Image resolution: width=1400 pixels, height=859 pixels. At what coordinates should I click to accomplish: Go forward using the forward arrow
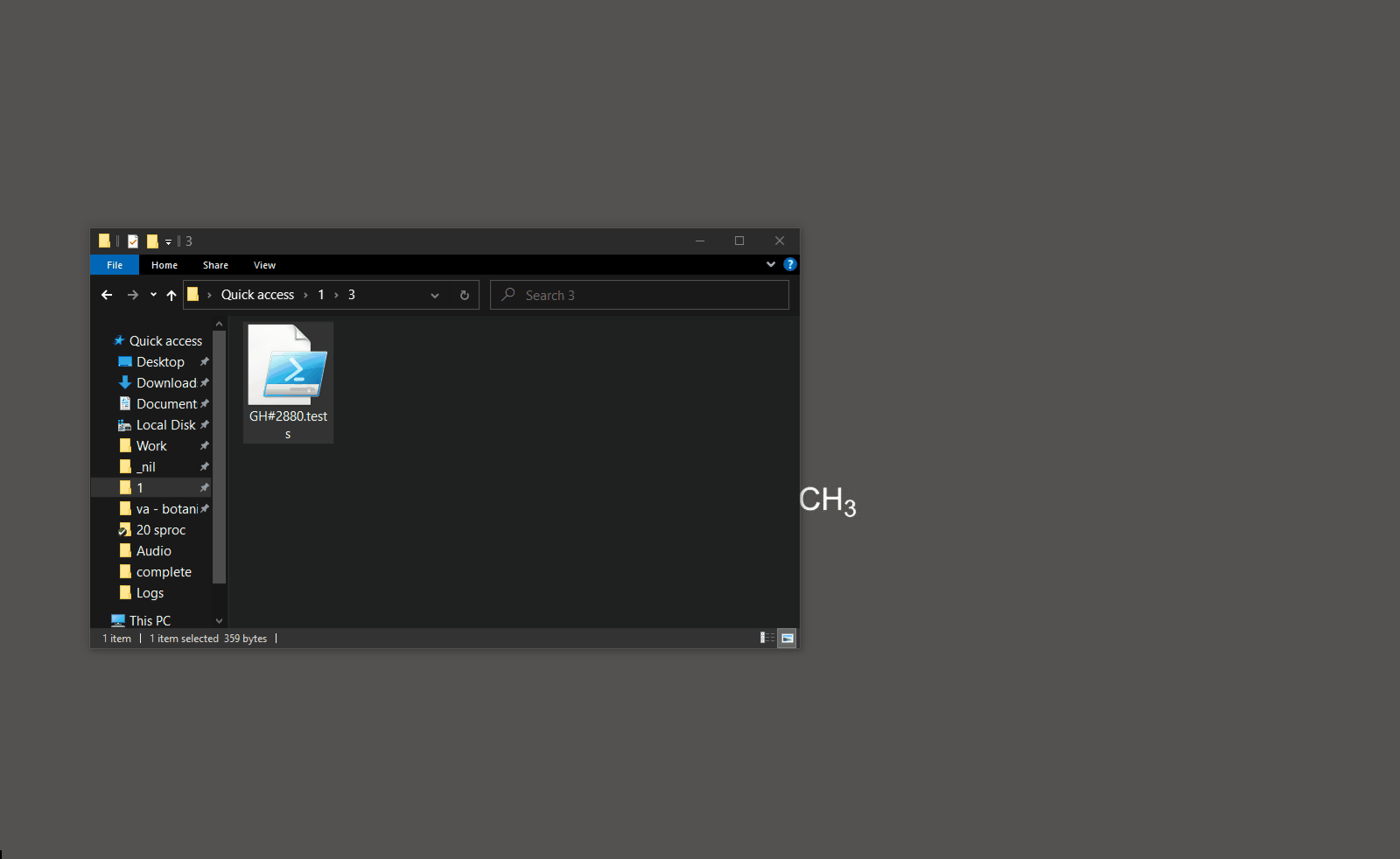133,295
